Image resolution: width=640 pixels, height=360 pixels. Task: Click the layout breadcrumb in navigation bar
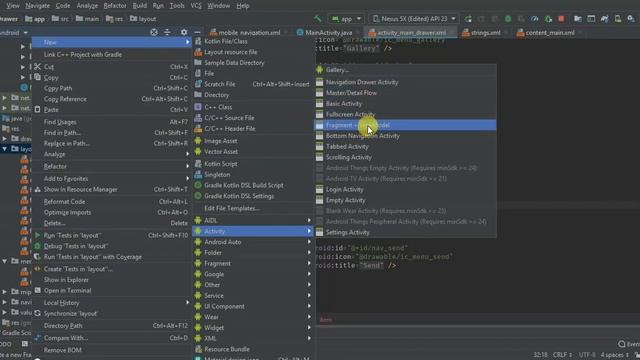point(143,19)
